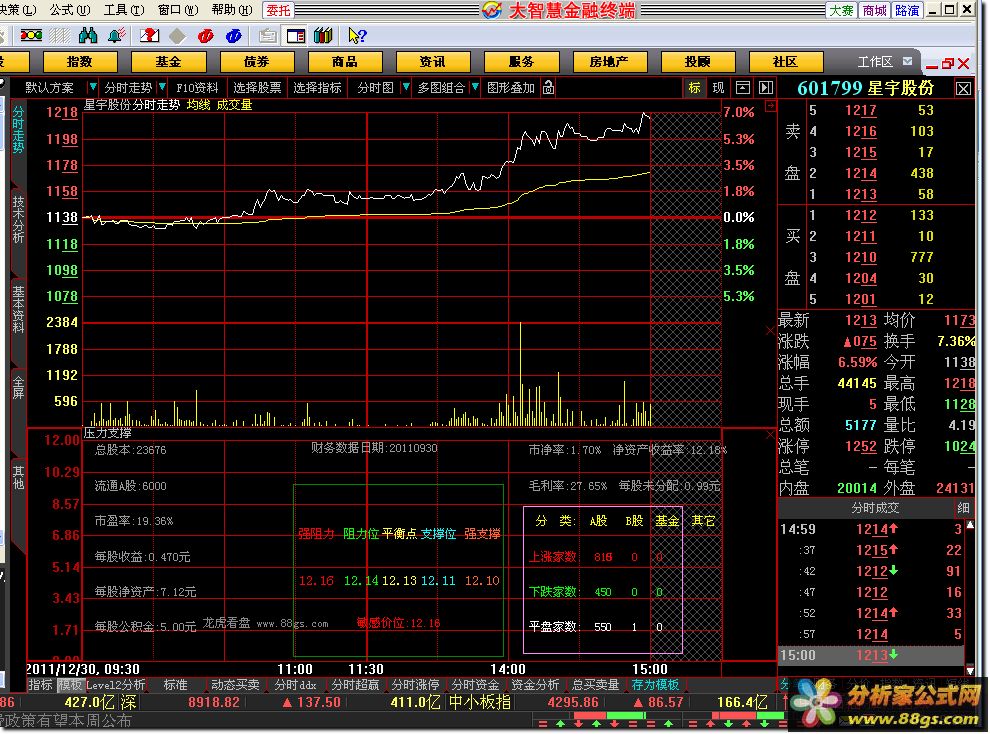Click the 商城 link in the title bar
This screenshot has height=734, width=990.
click(874, 10)
